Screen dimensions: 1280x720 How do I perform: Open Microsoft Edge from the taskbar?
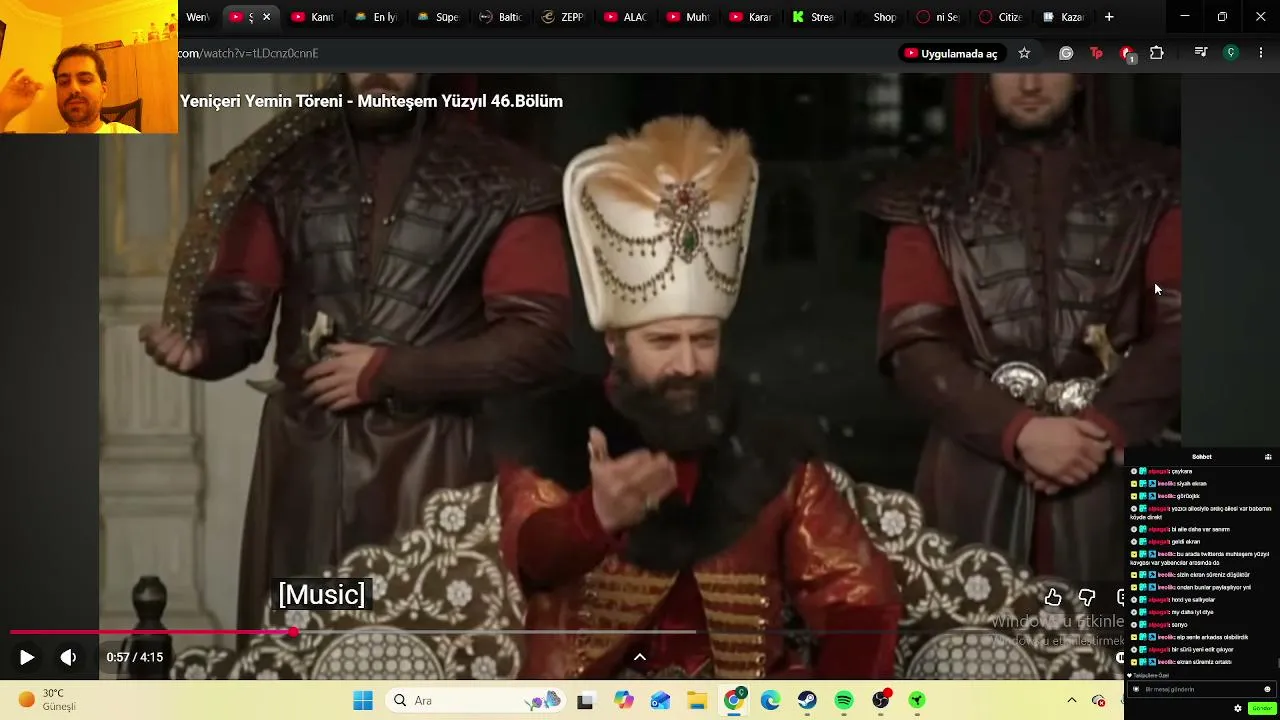pyautogui.click(x=770, y=700)
